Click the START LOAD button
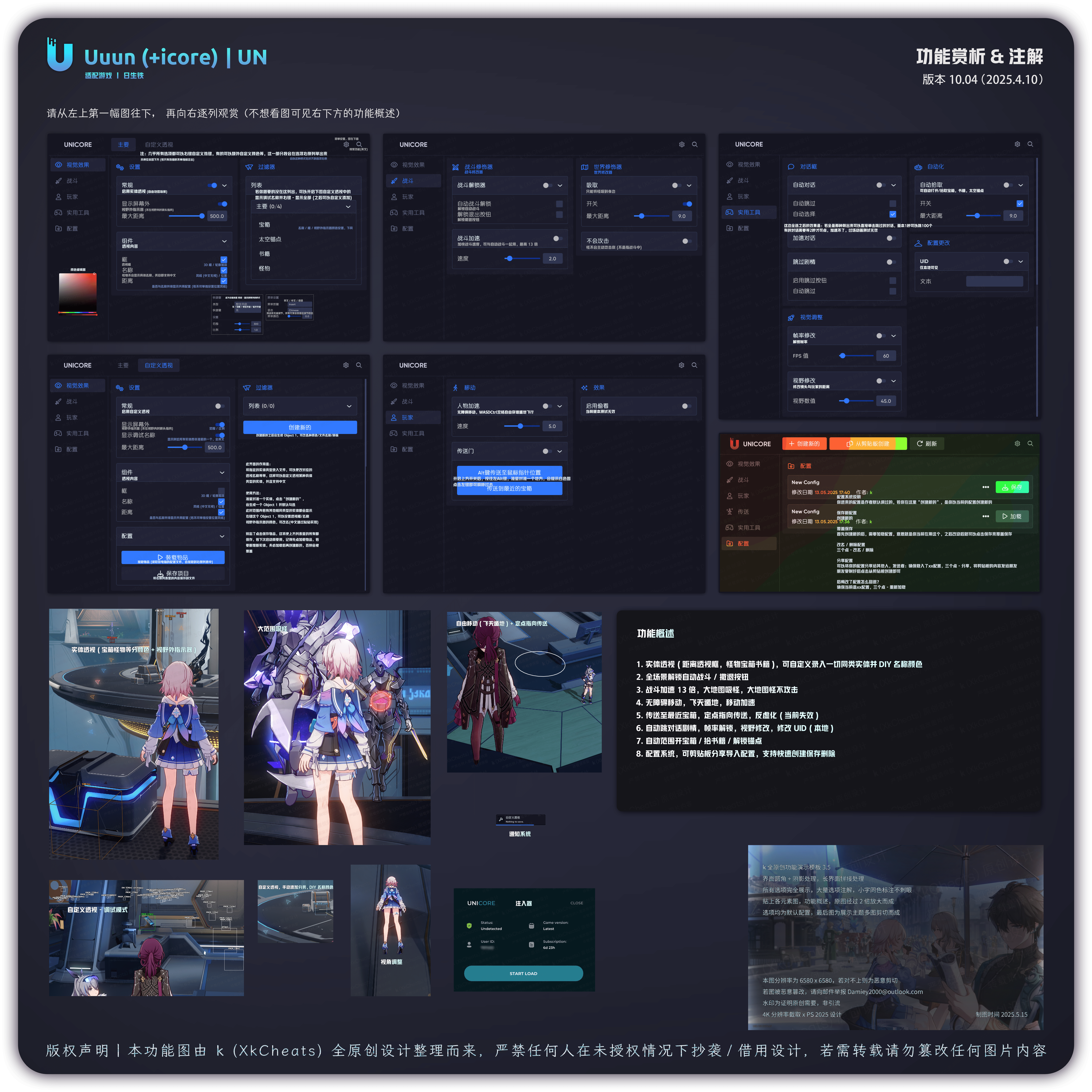 point(523,973)
